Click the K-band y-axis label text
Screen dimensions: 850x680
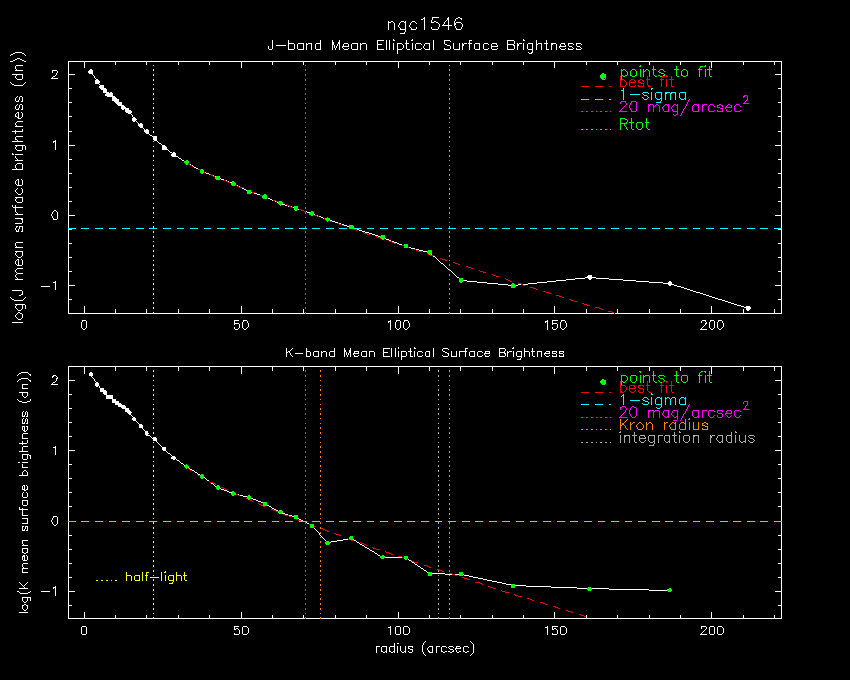pos(24,492)
